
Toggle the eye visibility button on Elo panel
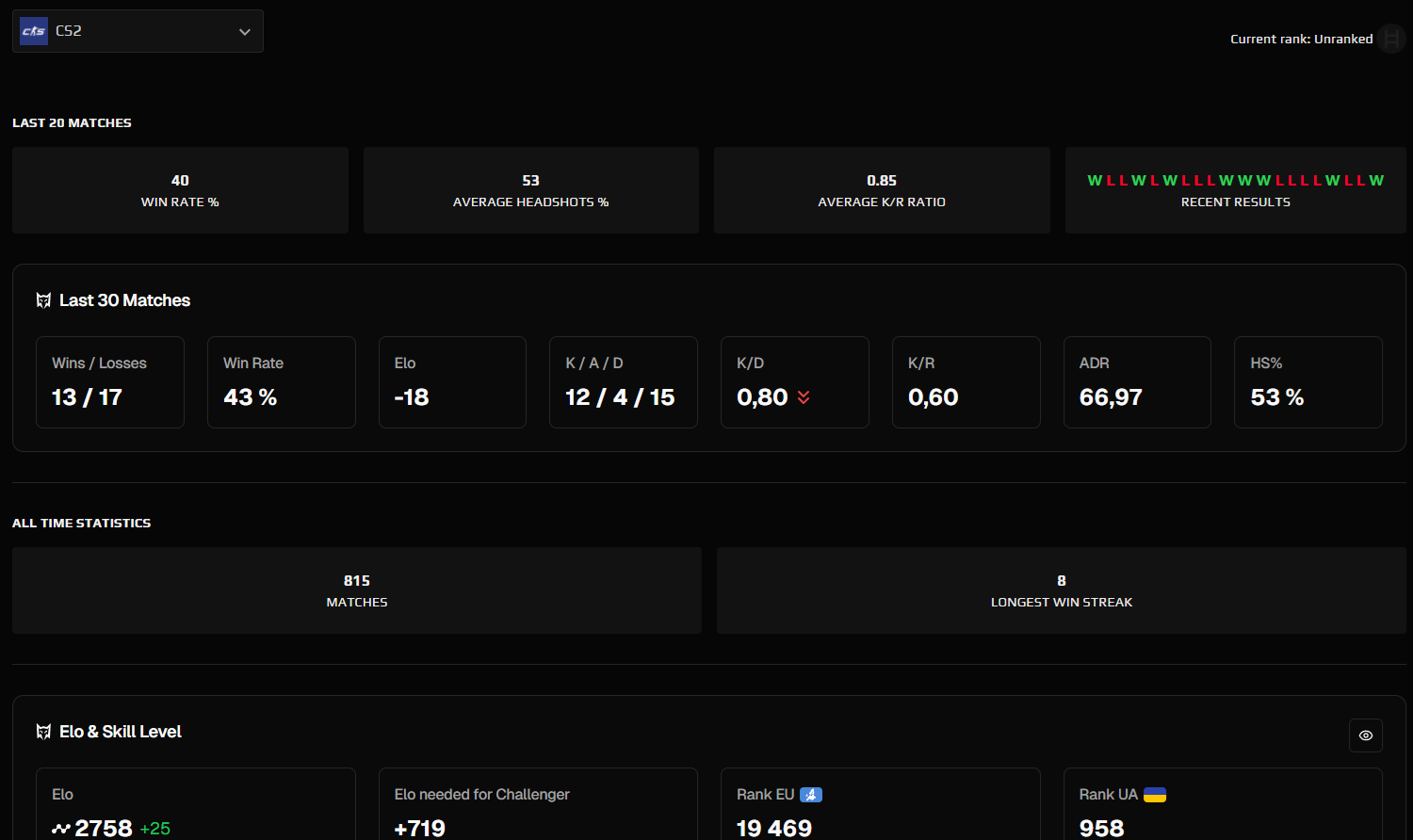(1365, 735)
